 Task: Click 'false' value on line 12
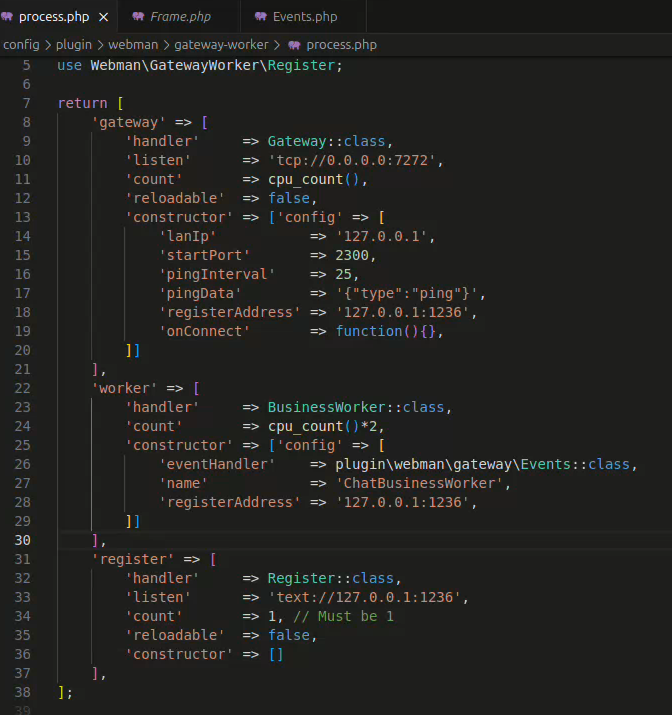coord(289,198)
